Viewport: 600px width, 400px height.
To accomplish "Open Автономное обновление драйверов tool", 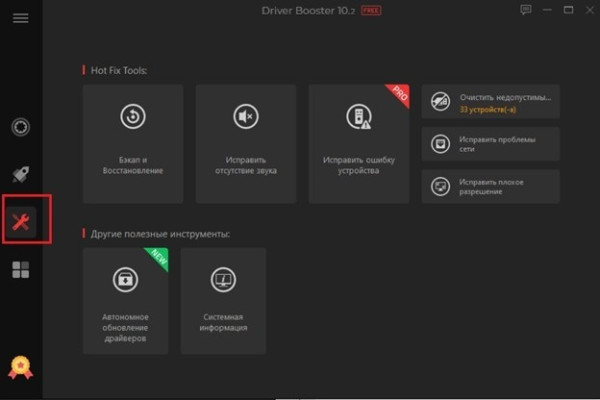I will [x=125, y=301].
